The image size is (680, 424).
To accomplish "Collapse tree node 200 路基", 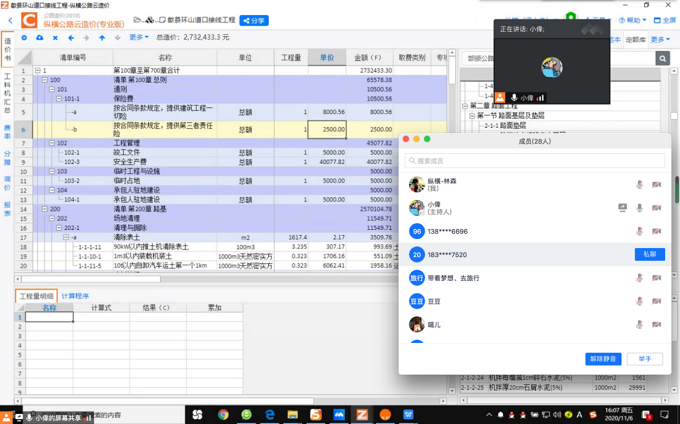I will point(45,209).
